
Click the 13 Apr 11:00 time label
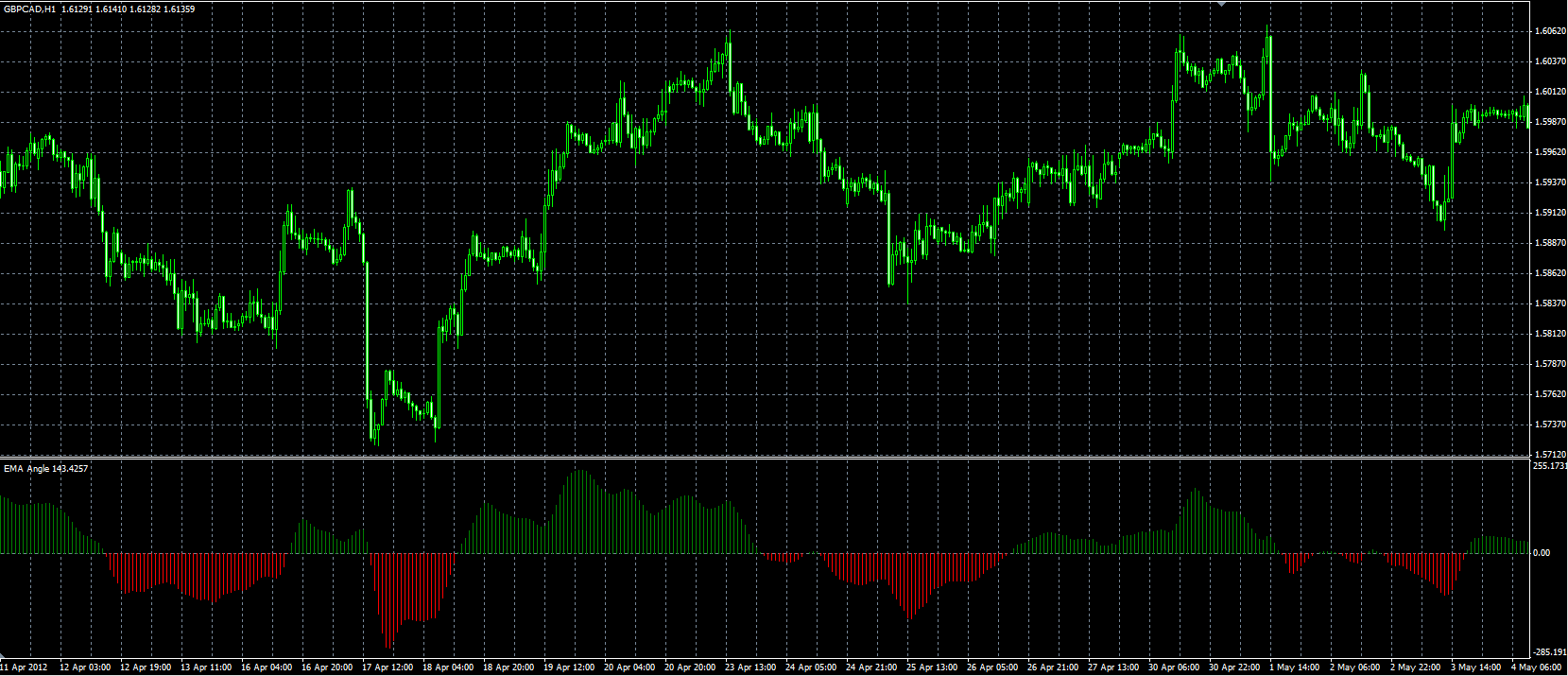[206, 667]
